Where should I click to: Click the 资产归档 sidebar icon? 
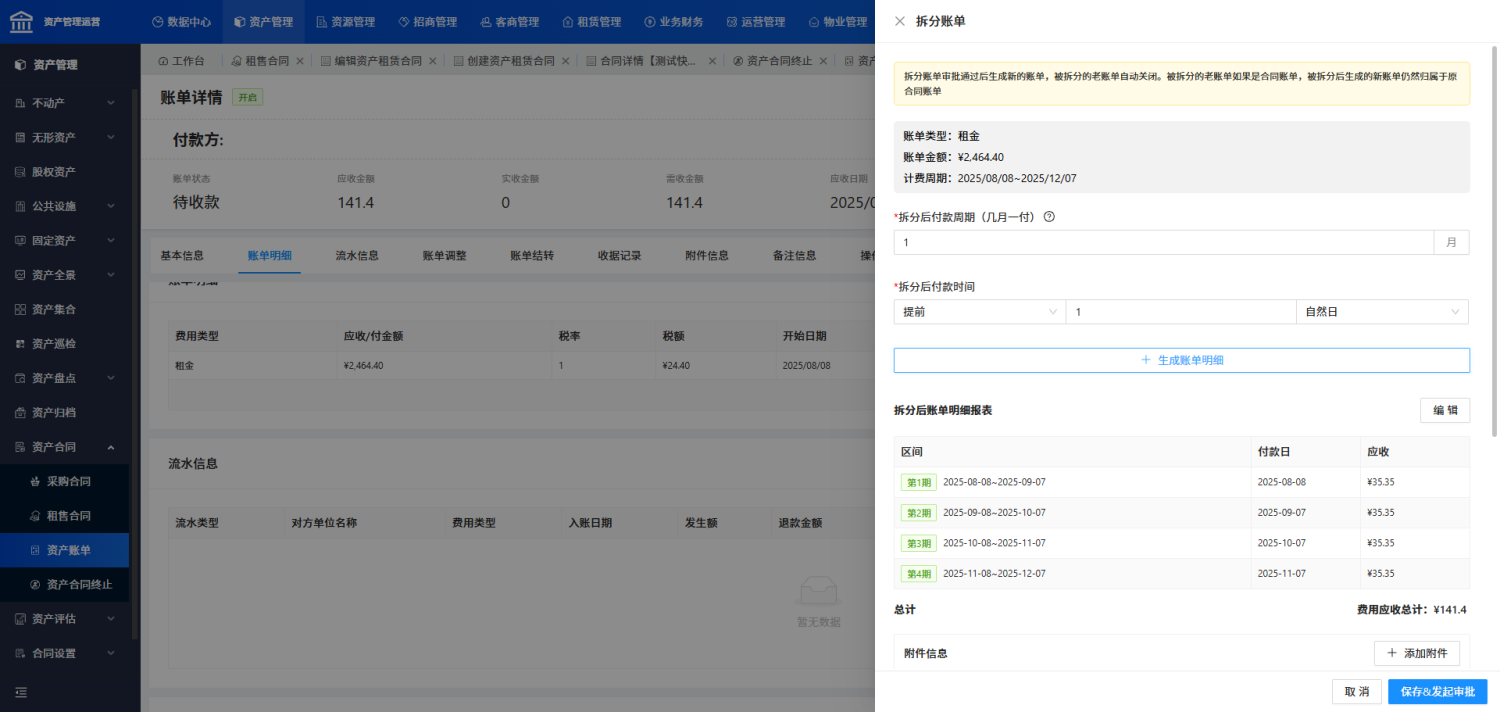pyautogui.click(x=20, y=412)
